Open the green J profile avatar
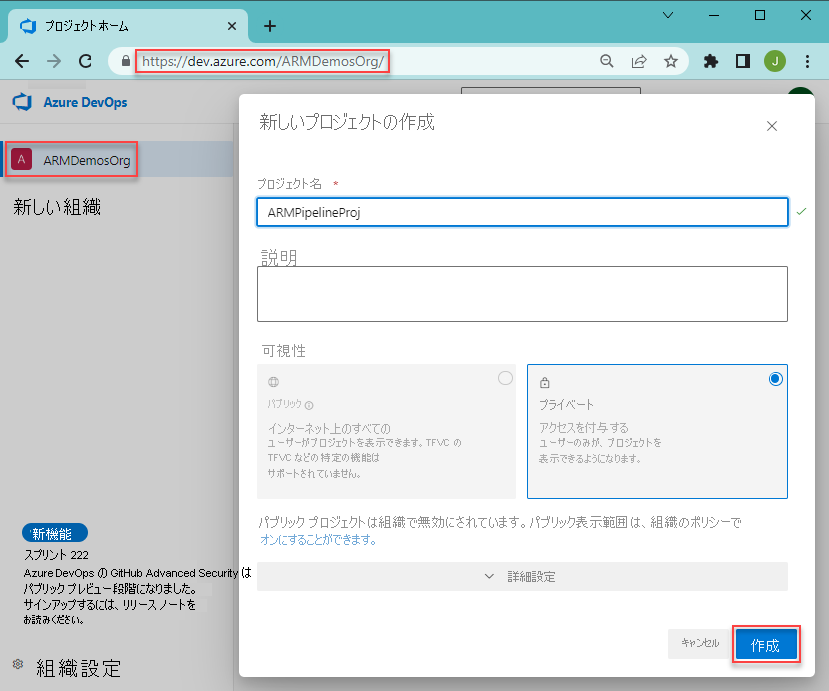This screenshot has width=829, height=691. click(775, 61)
